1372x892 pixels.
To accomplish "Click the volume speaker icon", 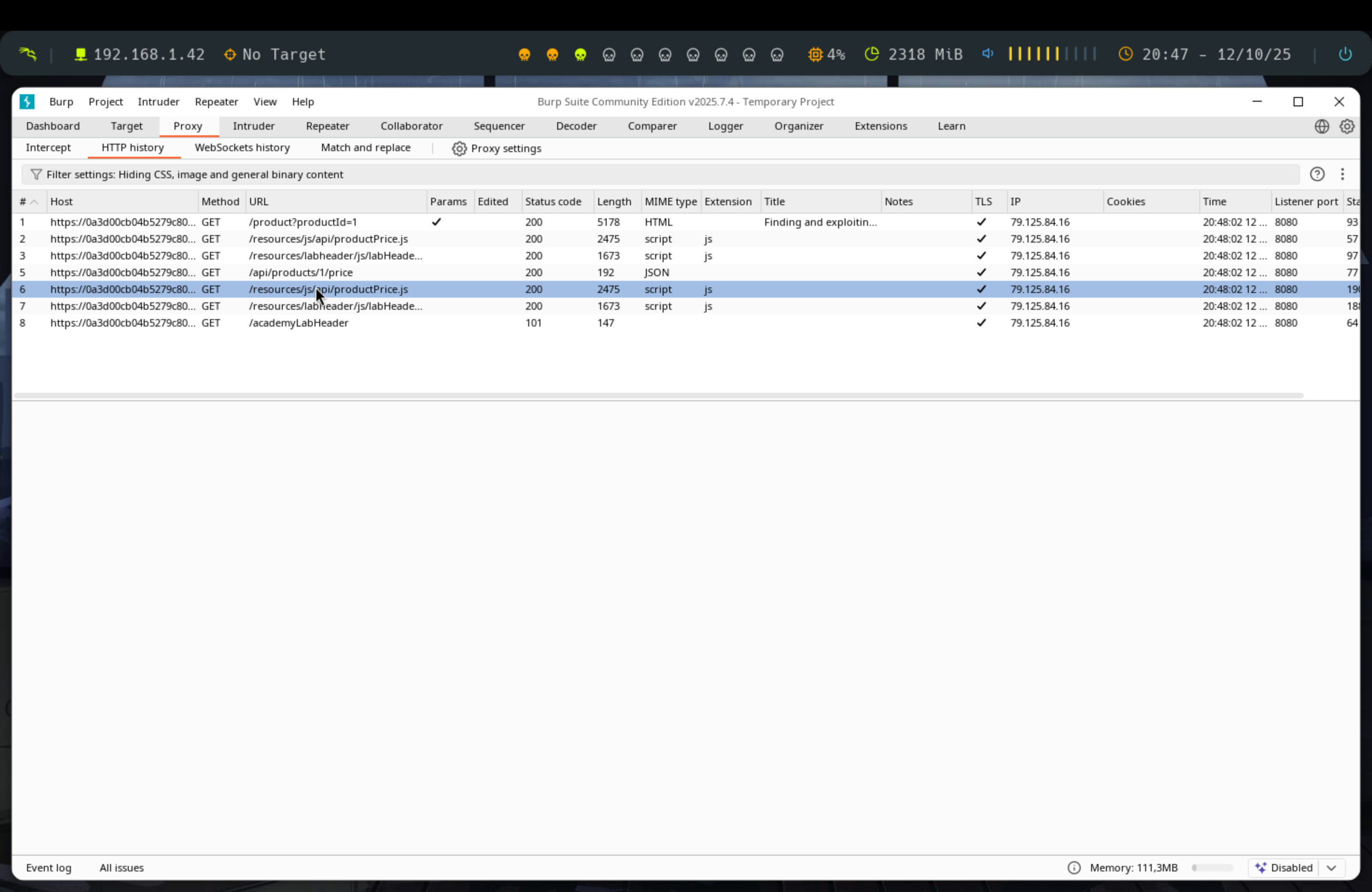I will tap(987, 54).
